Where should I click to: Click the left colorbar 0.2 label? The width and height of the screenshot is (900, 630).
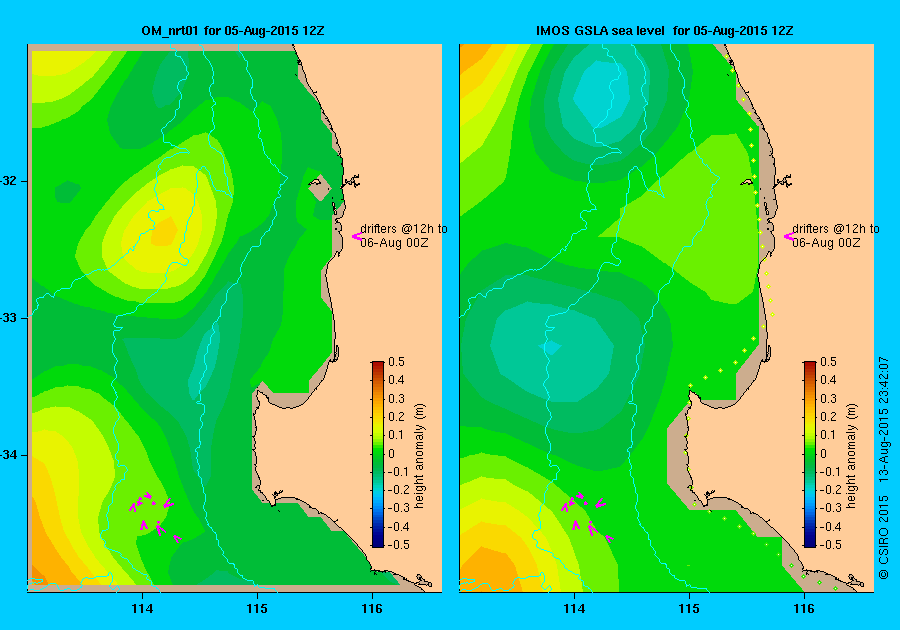pyautogui.click(x=396, y=417)
